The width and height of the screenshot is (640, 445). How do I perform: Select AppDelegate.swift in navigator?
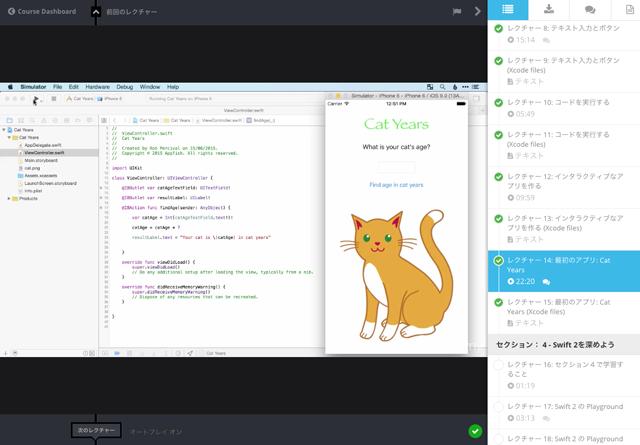click(x=42, y=145)
